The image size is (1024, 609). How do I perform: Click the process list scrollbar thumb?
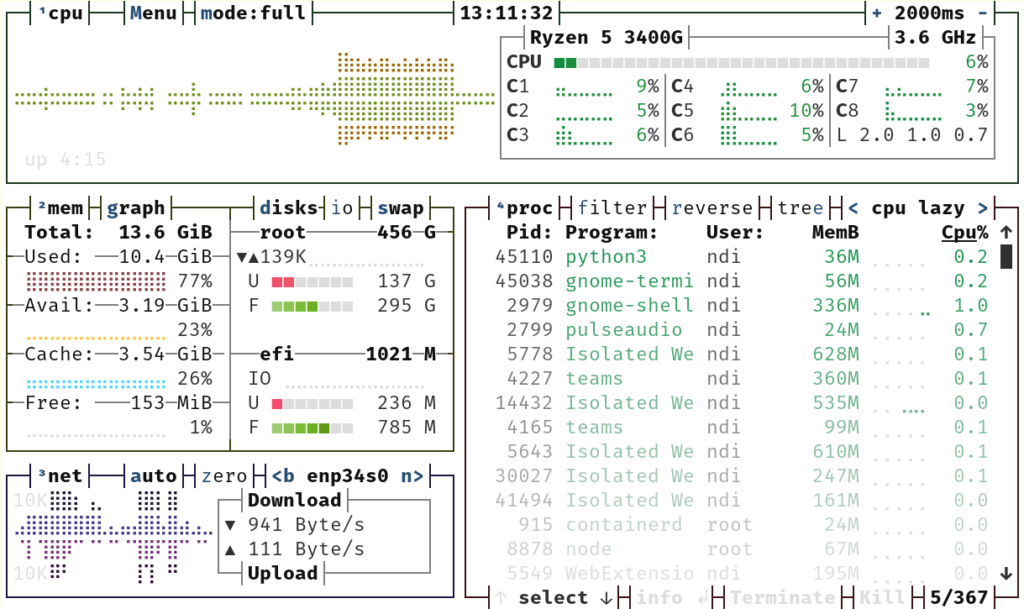pyautogui.click(x=1007, y=257)
